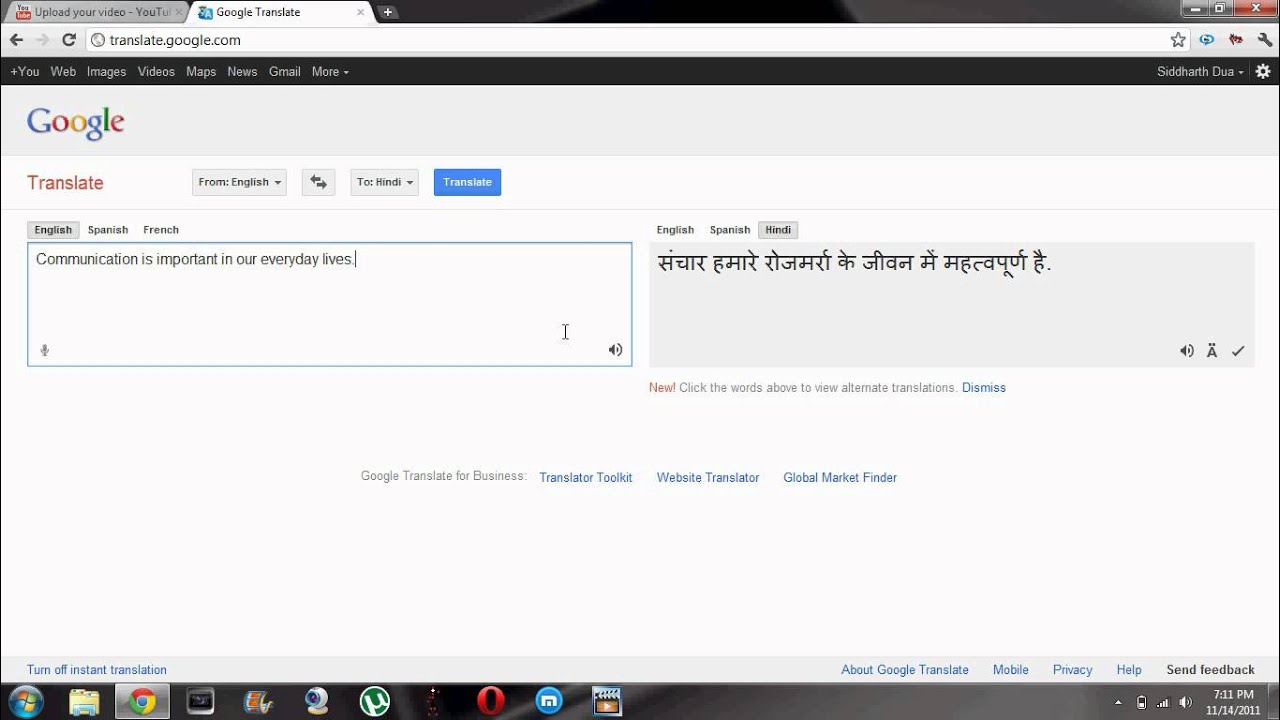The height and width of the screenshot is (720, 1280).
Task: Click the Send feedback link
Action: click(x=1210, y=670)
